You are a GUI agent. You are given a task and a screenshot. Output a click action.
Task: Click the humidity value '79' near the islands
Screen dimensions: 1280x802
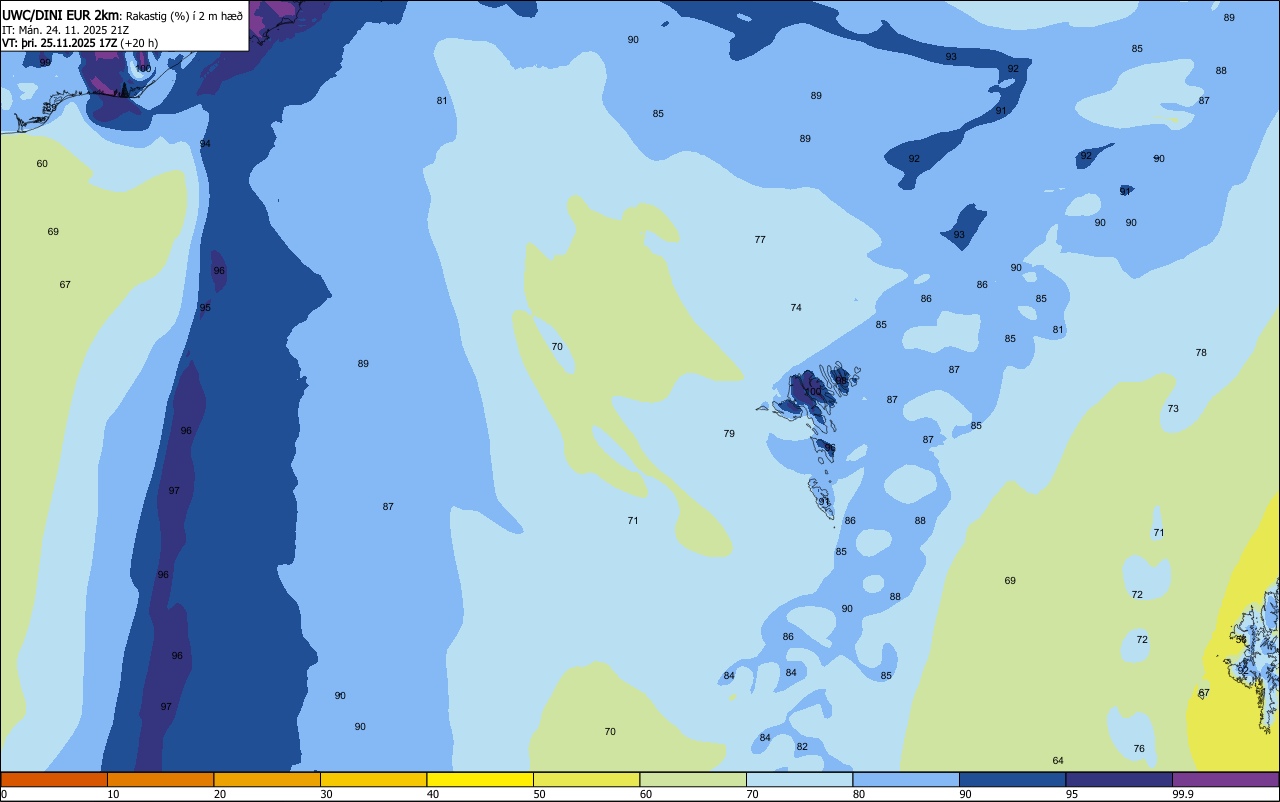pyautogui.click(x=729, y=434)
